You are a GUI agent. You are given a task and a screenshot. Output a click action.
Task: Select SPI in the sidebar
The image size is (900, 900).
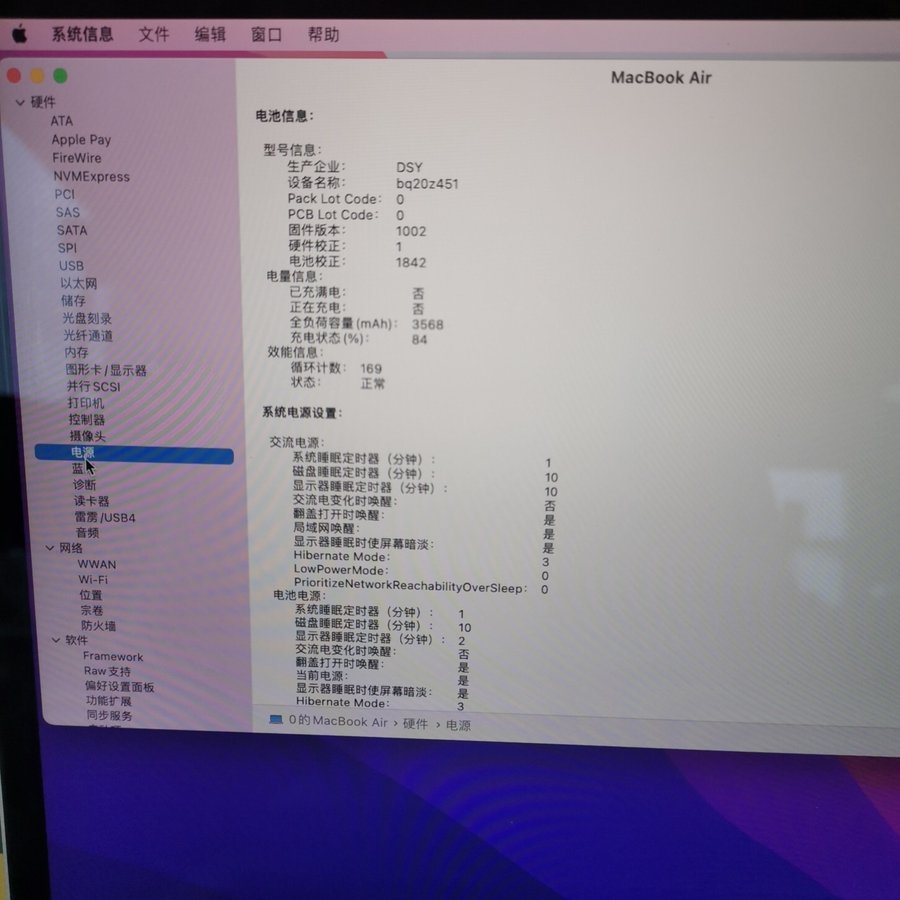tap(67, 248)
